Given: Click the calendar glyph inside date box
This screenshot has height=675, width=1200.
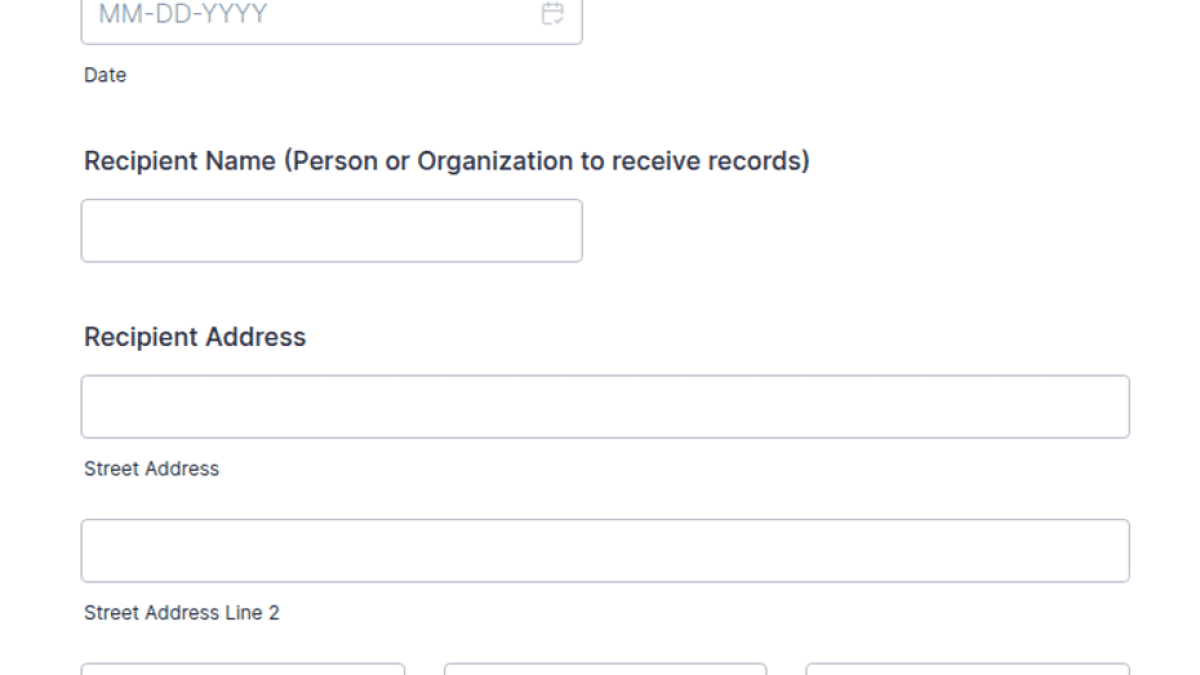Looking at the screenshot, I should click(x=552, y=13).
